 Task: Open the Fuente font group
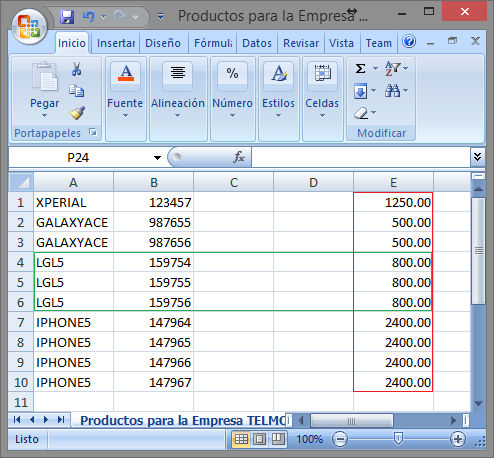(125, 99)
